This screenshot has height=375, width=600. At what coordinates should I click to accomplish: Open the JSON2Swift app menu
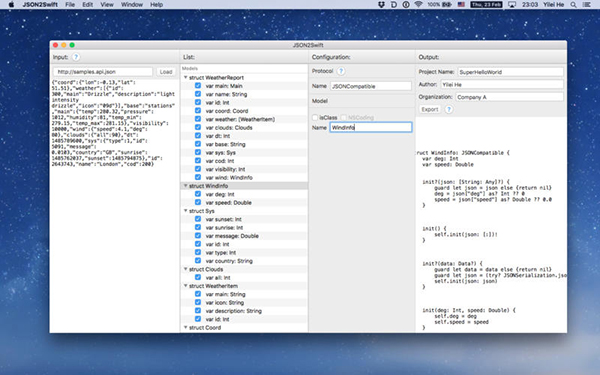[x=40, y=5]
